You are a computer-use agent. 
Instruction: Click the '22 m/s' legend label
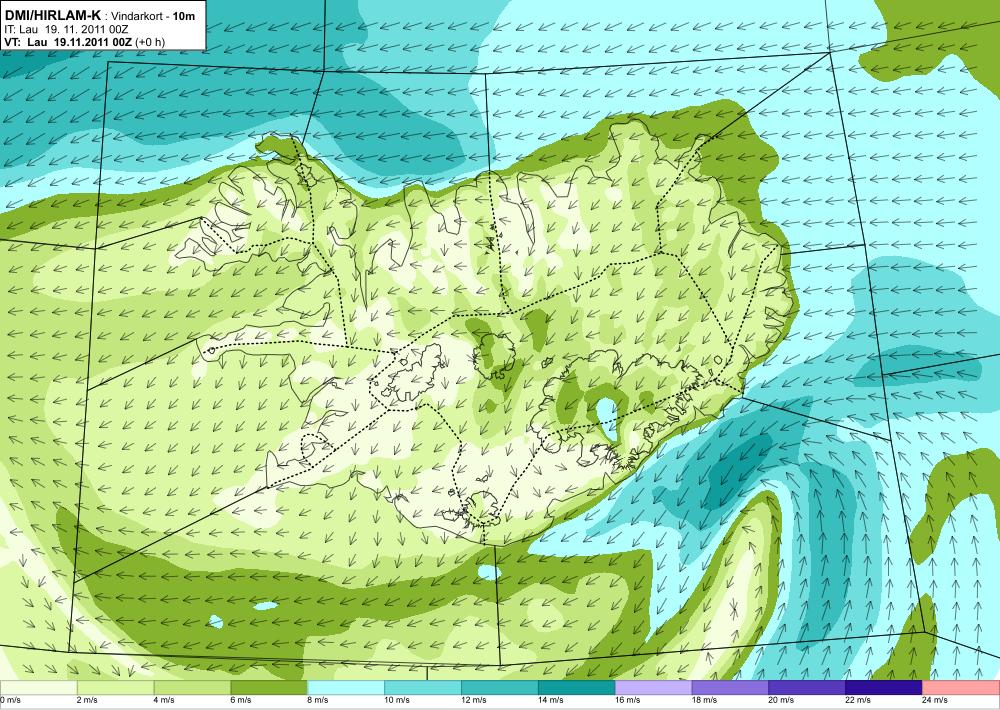coord(858,700)
